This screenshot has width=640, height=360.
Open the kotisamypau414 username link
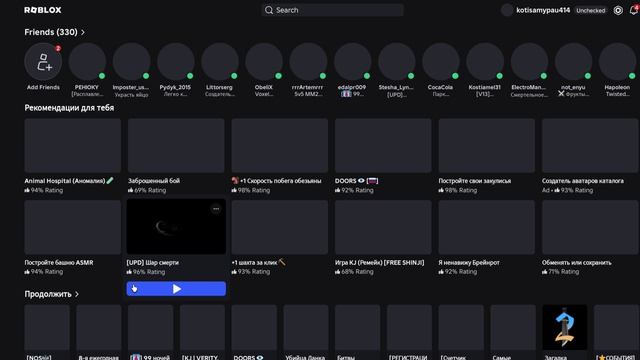pos(543,10)
